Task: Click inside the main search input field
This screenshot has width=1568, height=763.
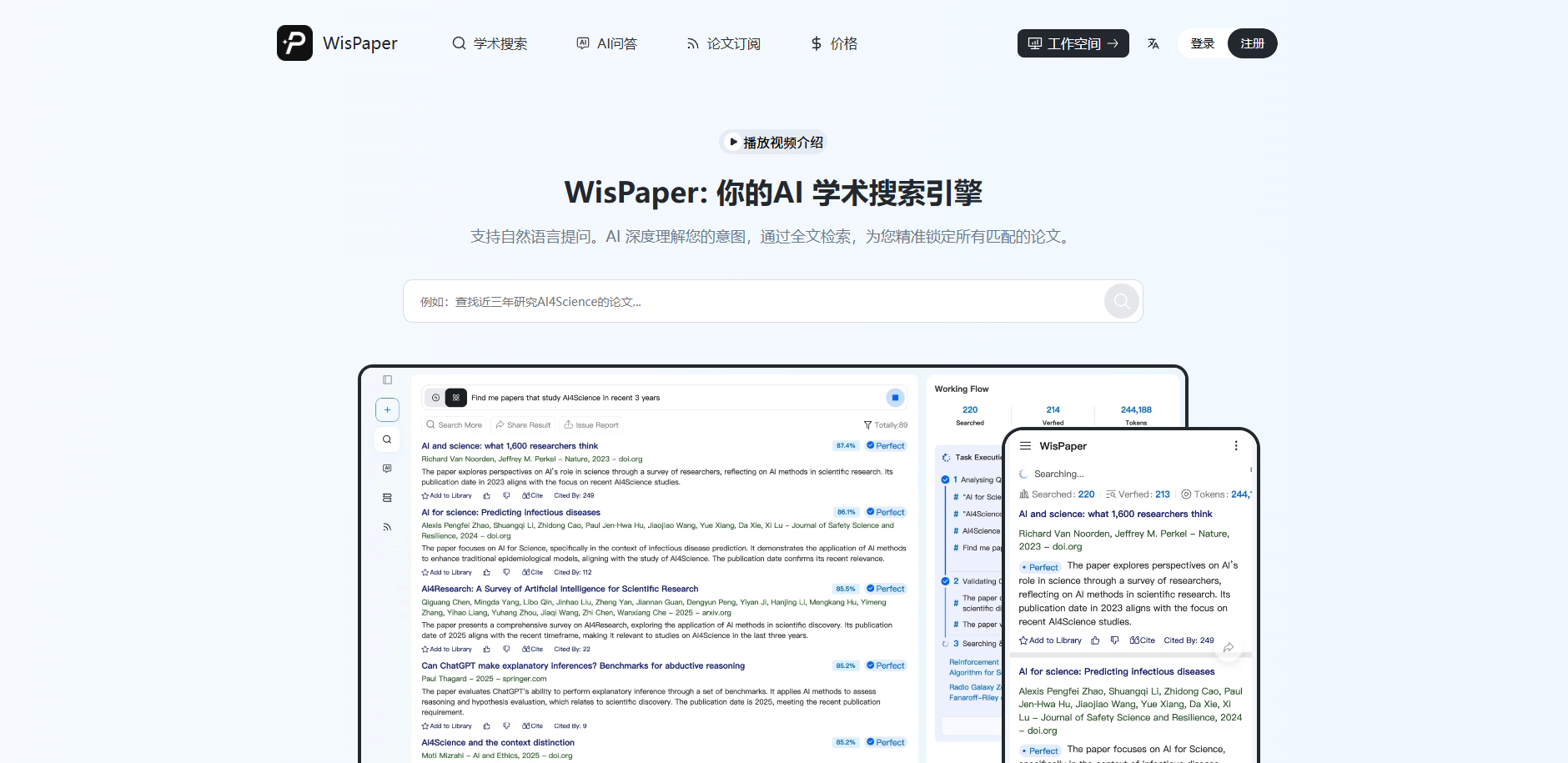Action: 751,301
